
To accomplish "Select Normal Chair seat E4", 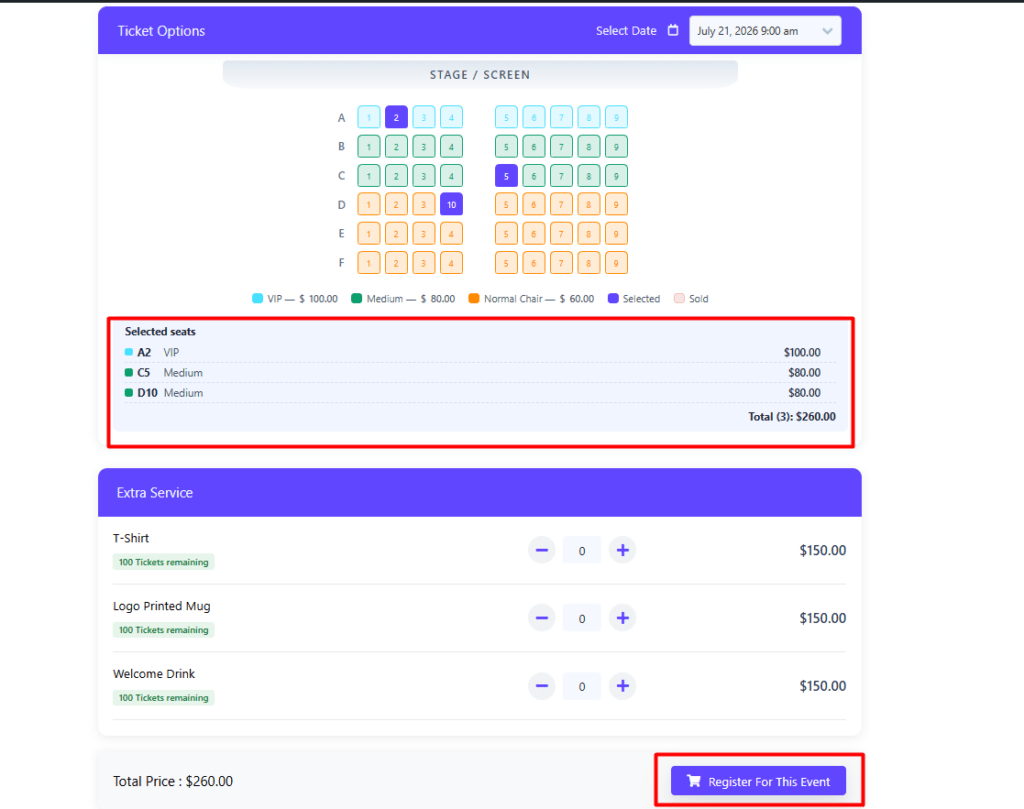I will tap(451, 234).
